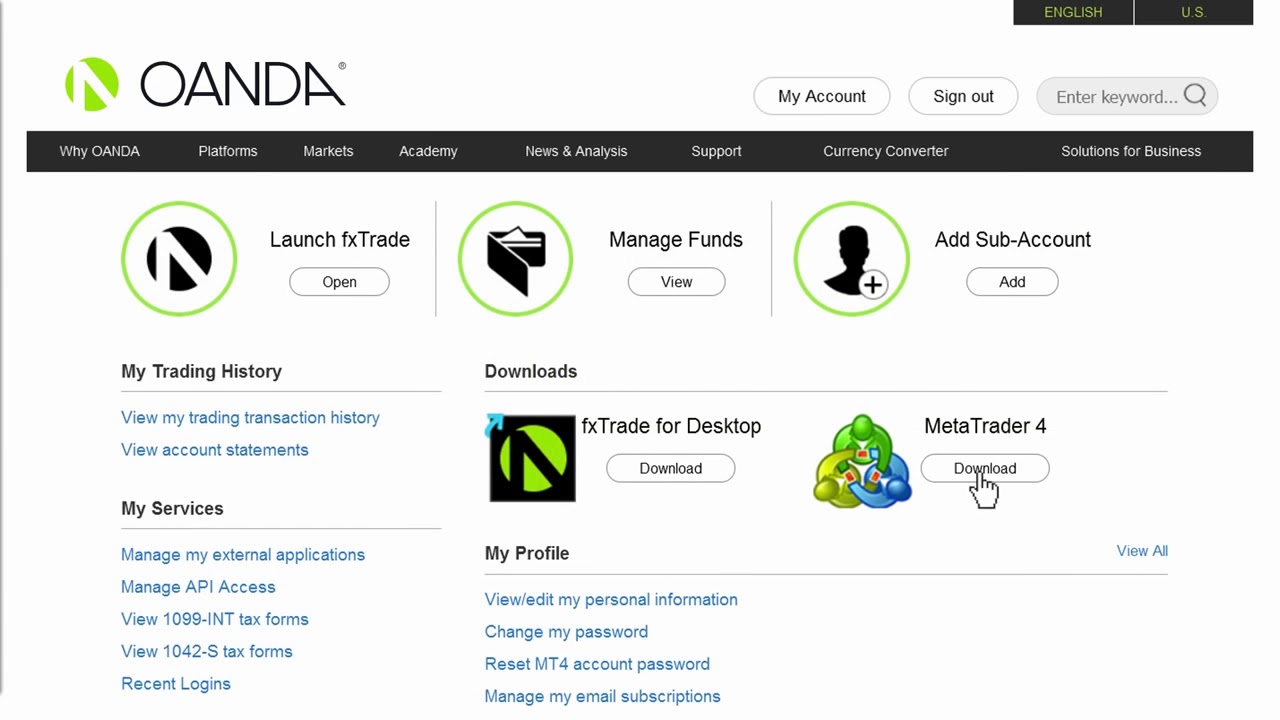The height and width of the screenshot is (720, 1280).
Task: Click View All in My Profile
Action: (x=1142, y=551)
